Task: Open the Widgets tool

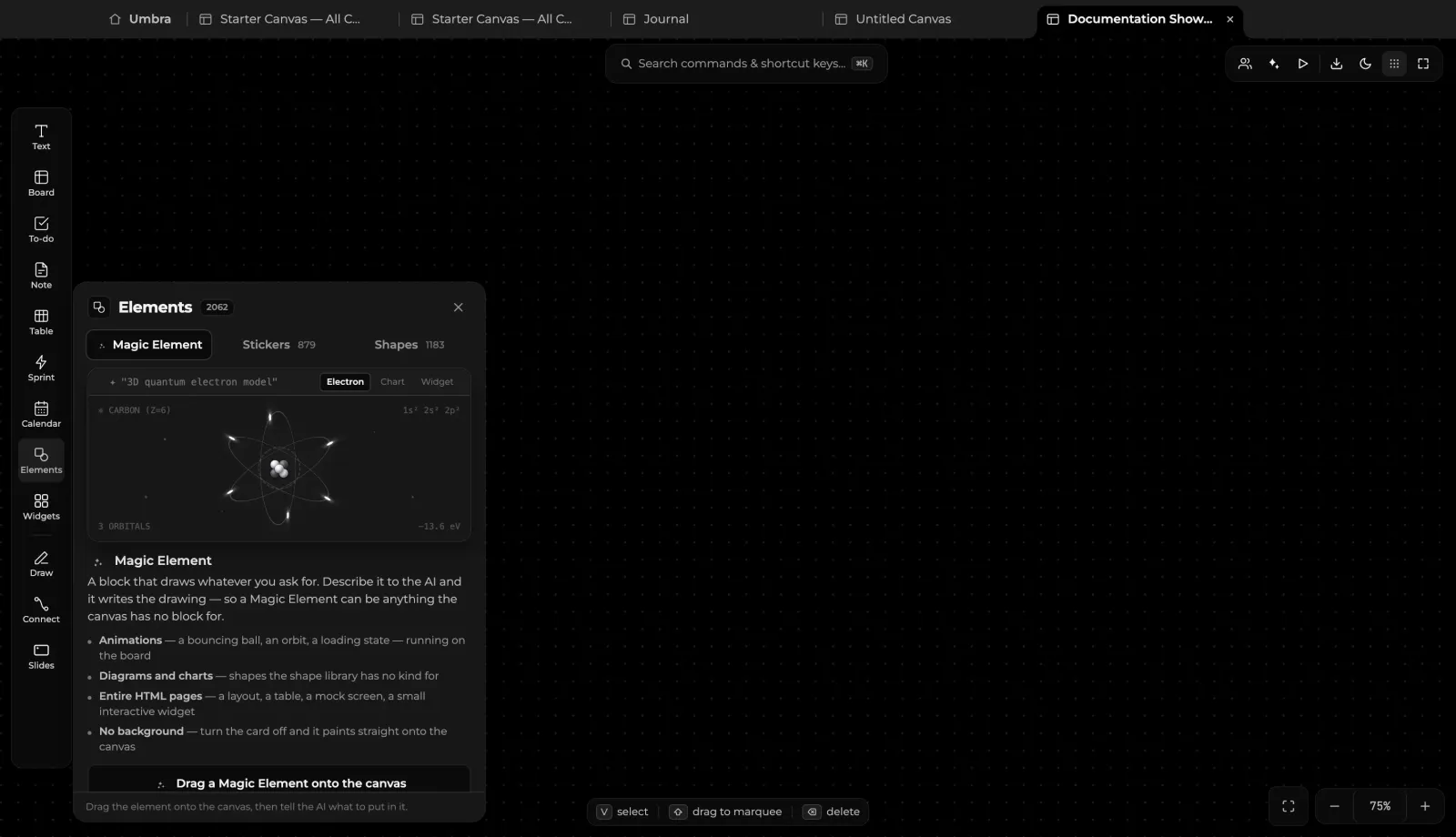Action: [41, 507]
